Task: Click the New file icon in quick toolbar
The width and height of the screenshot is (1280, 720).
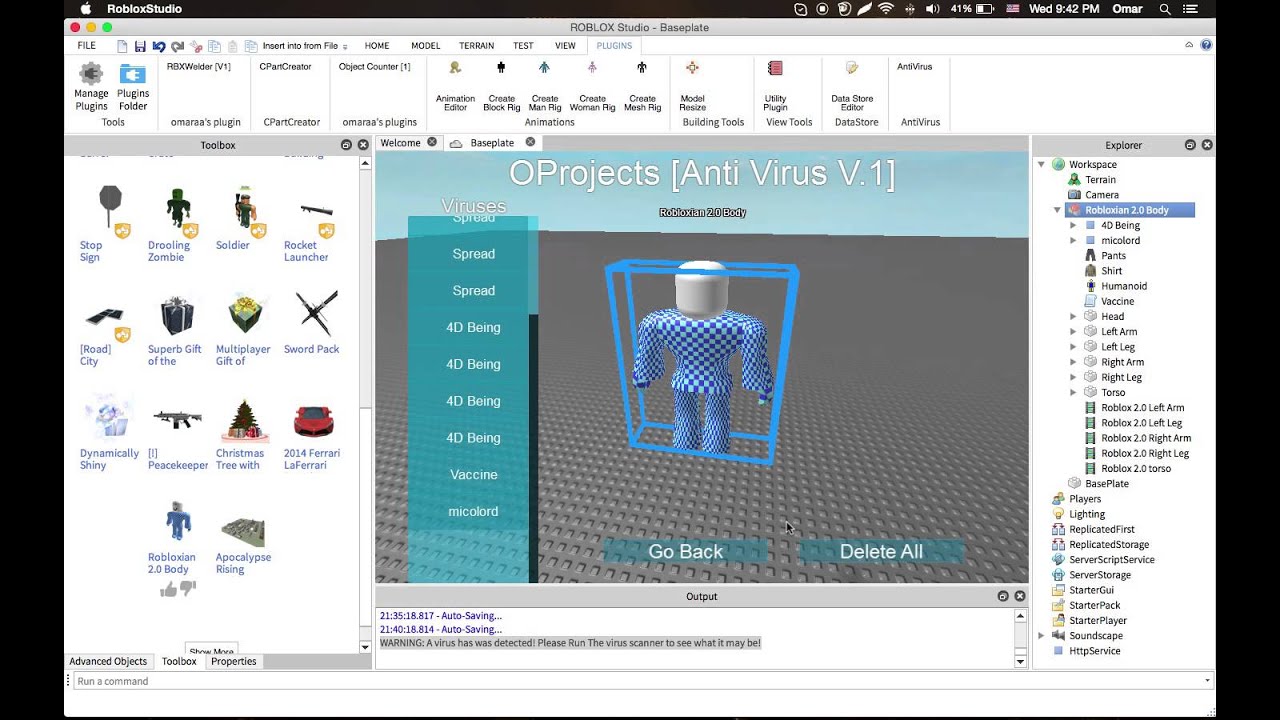Action: coord(122,46)
